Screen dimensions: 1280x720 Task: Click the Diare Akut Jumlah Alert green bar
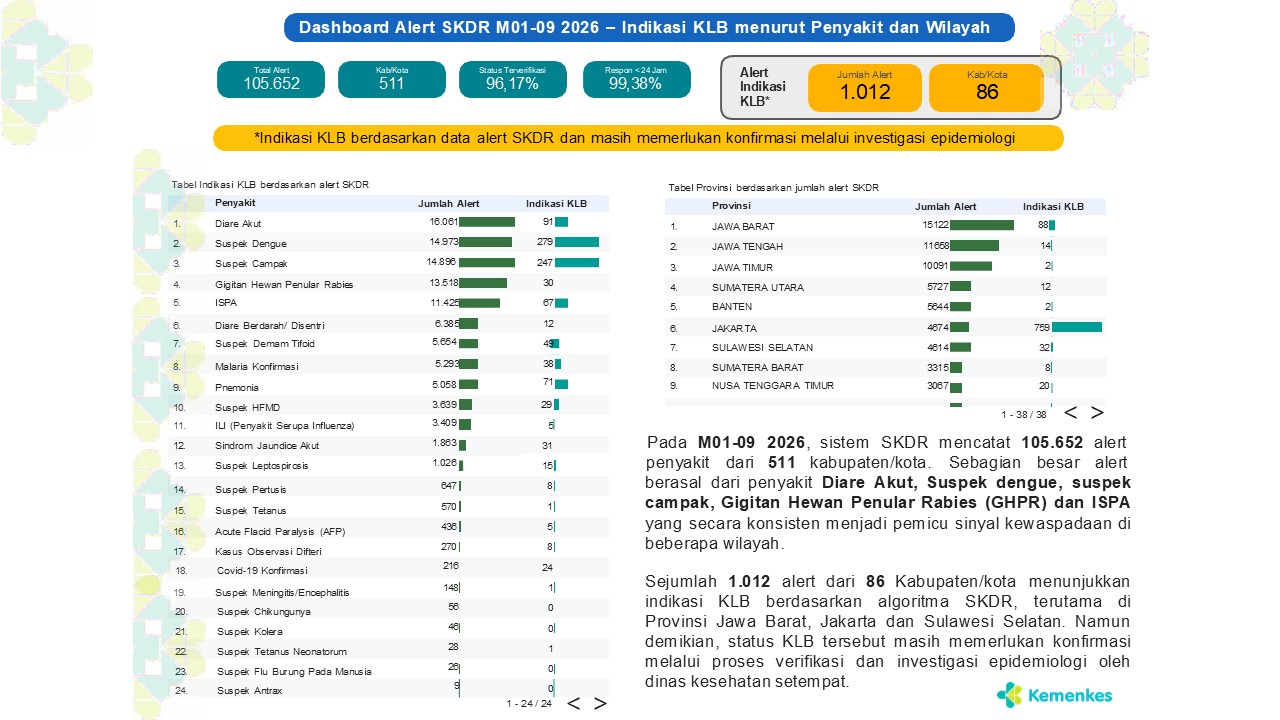click(x=487, y=222)
